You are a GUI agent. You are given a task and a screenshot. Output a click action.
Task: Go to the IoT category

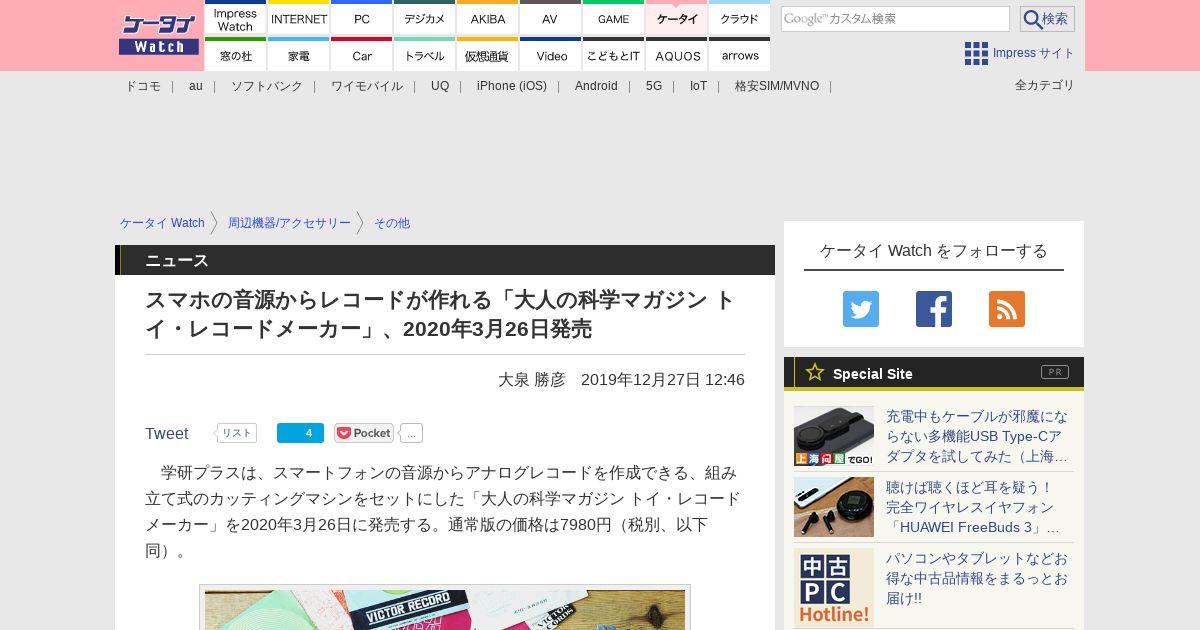698,86
